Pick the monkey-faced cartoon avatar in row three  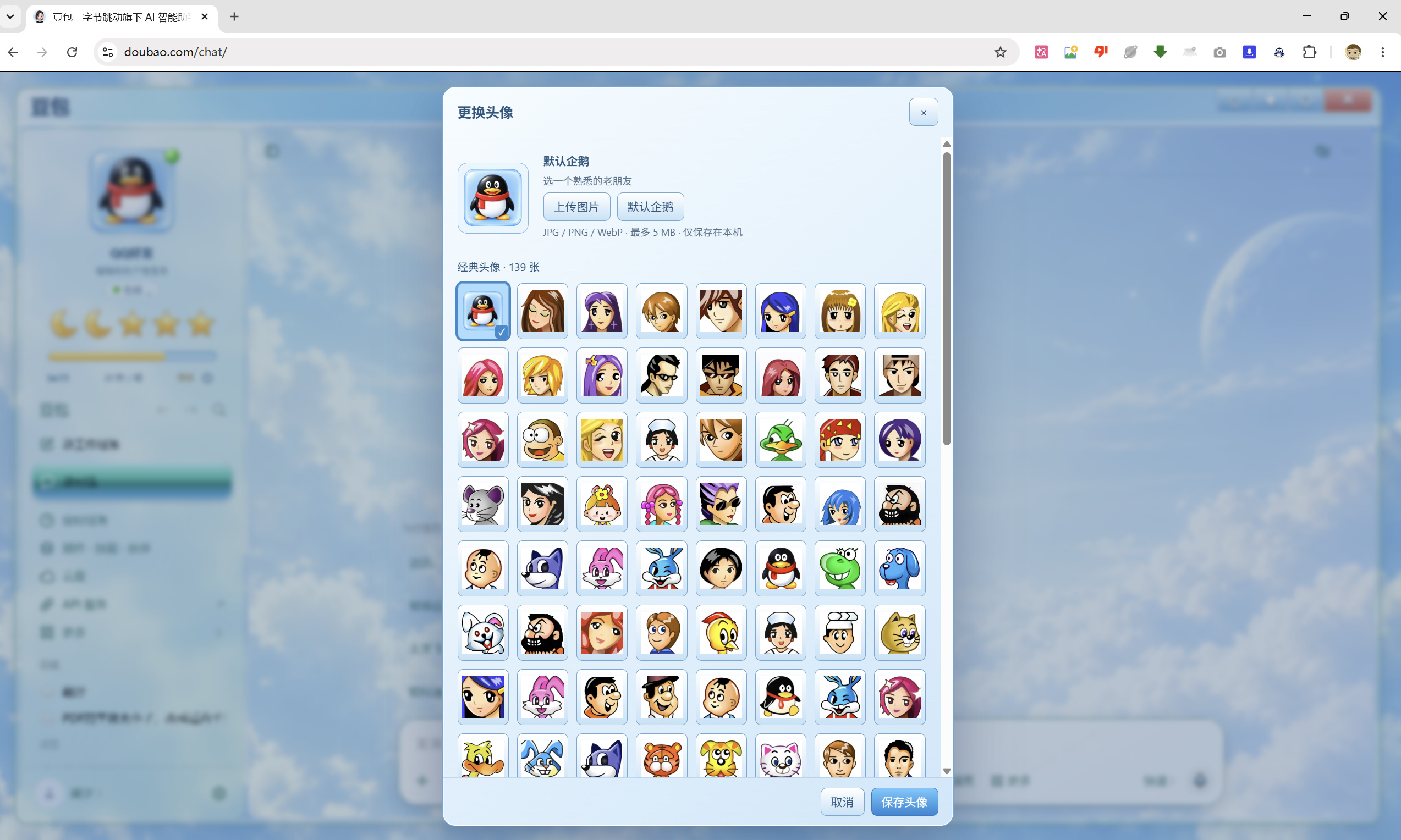point(542,440)
